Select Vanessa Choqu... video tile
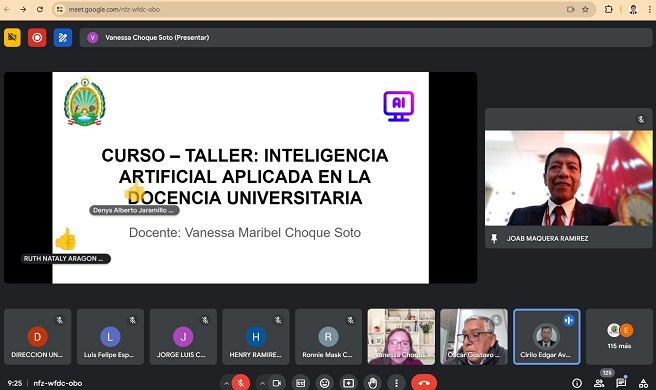Viewport: 656px width, 390px height. click(x=401, y=337)
